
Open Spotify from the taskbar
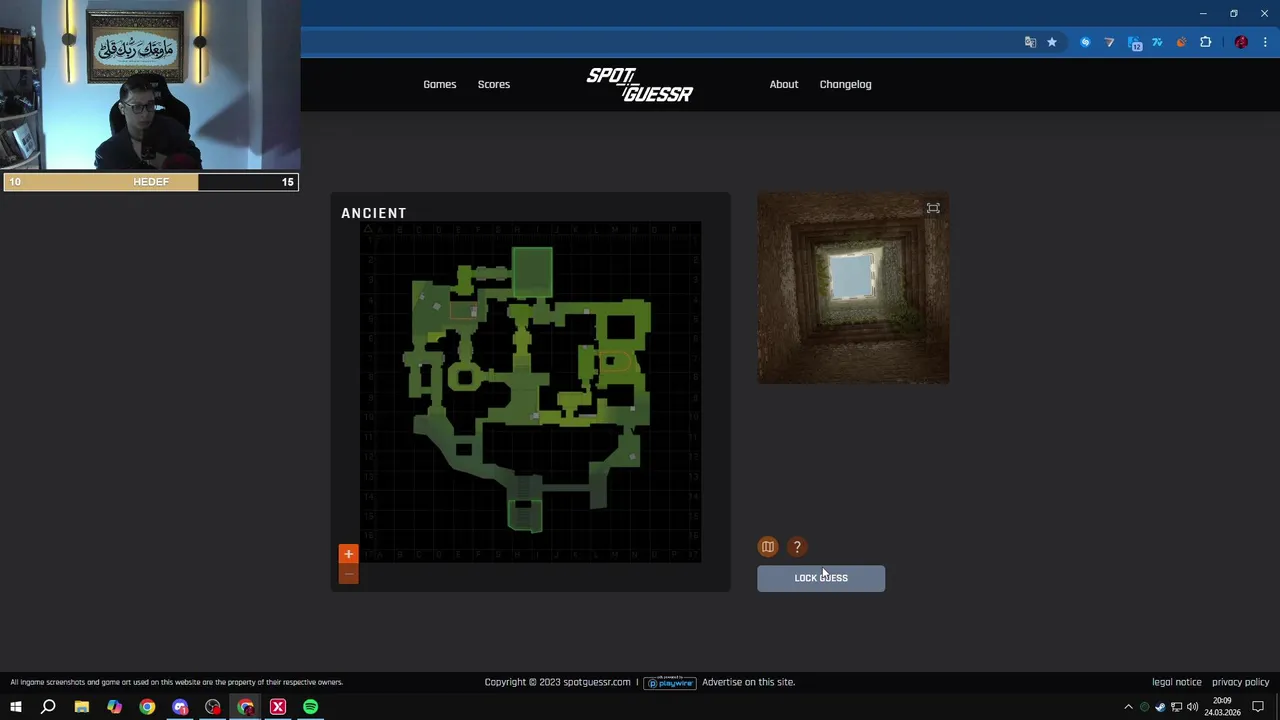click(x=311, y=707)
